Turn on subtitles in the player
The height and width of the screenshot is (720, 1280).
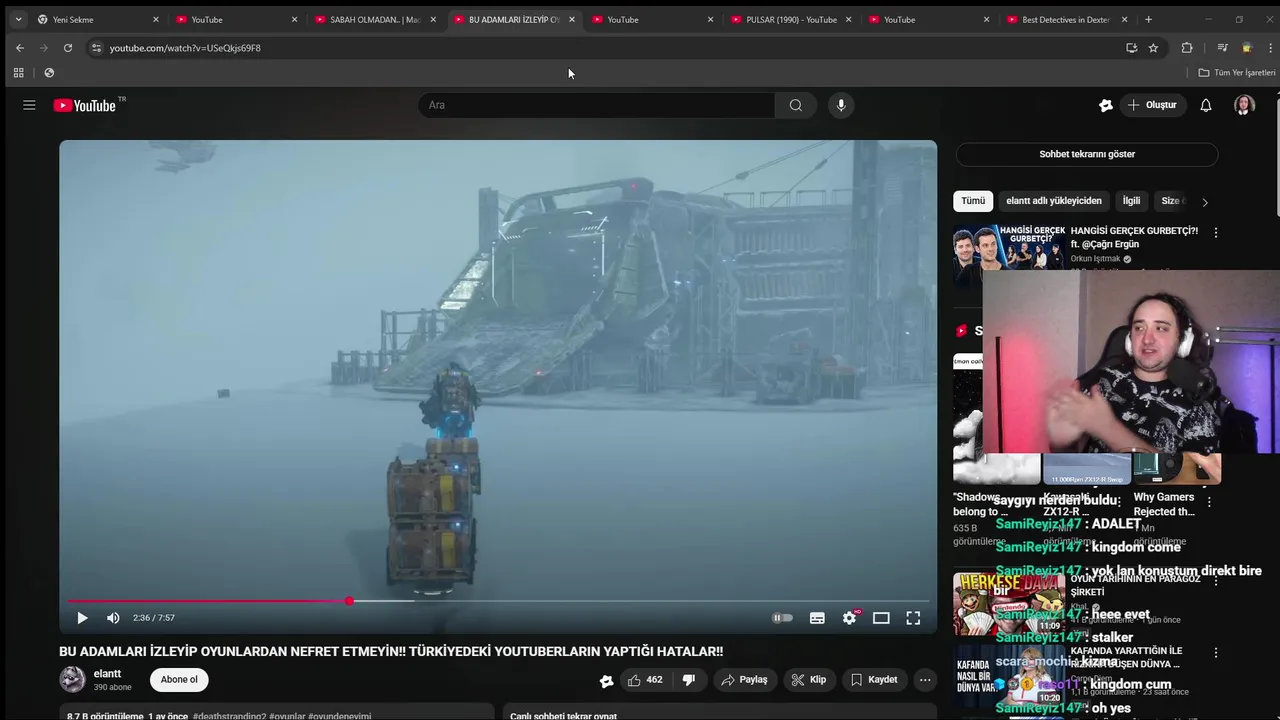817,618
